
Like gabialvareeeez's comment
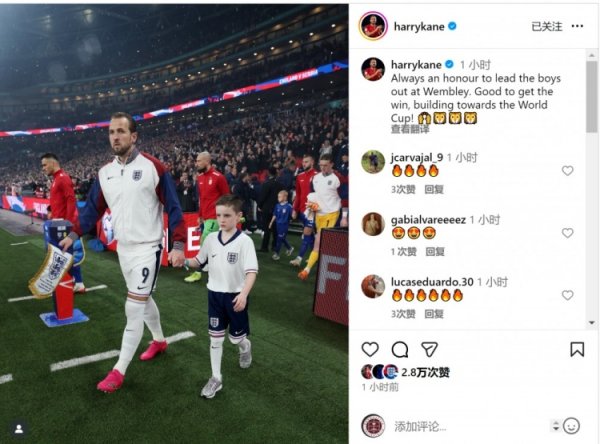tap(567, 233)
